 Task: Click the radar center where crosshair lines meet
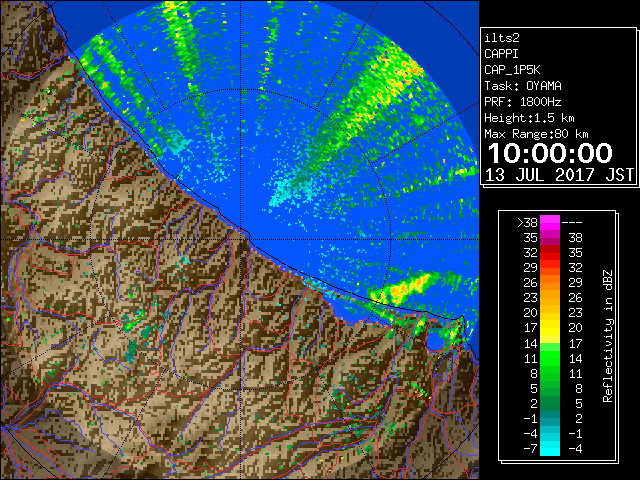pyautogui.click(x=240, y=239)
